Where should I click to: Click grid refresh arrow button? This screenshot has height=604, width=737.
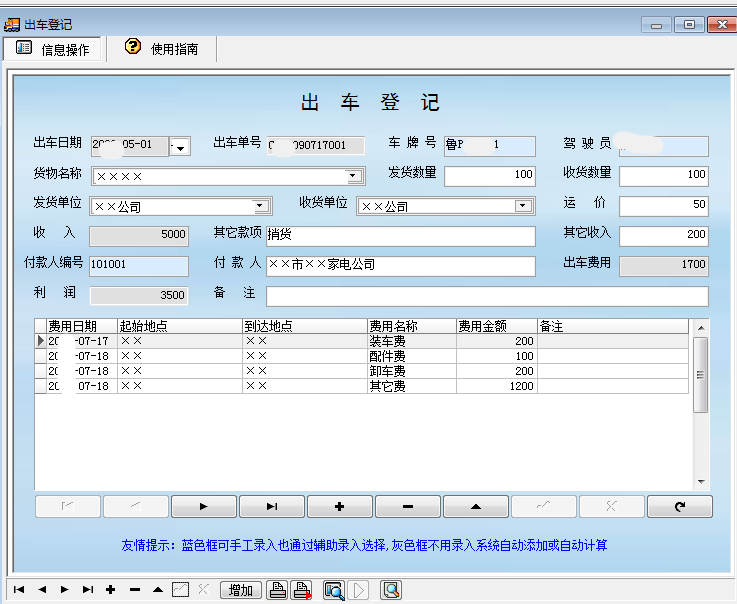tap(680, 506)
